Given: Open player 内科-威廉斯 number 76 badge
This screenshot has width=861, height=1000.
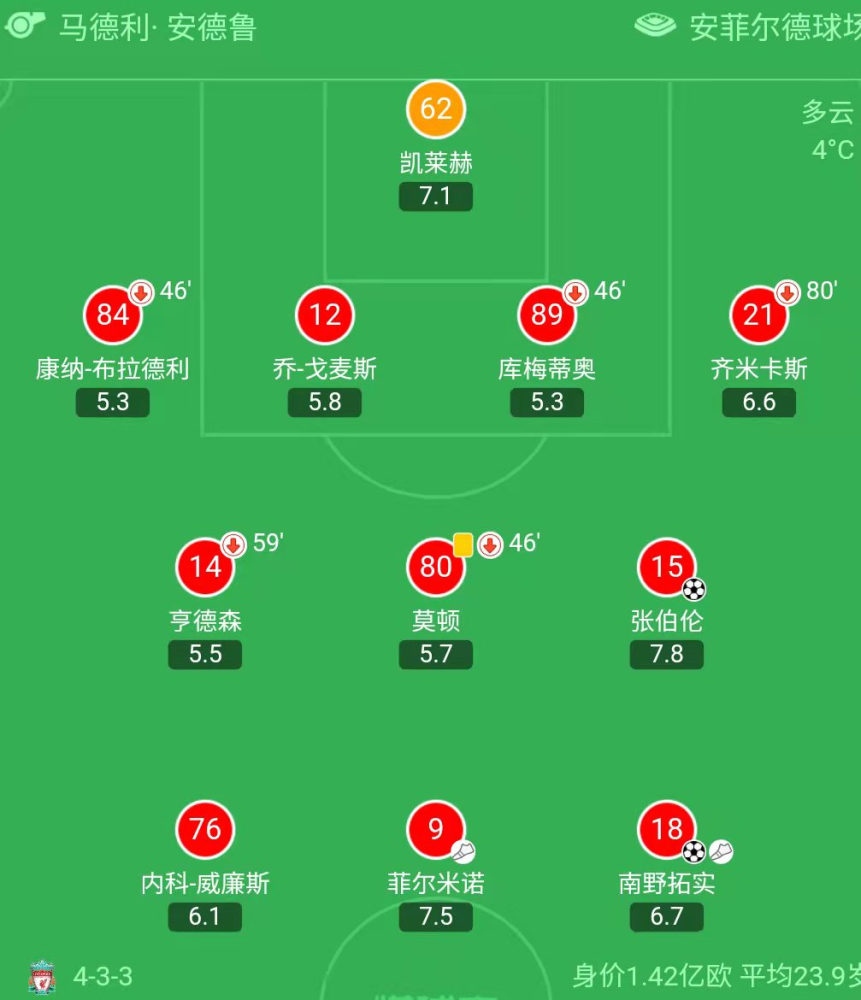Looking at the screenshot, I should [205, 830].
